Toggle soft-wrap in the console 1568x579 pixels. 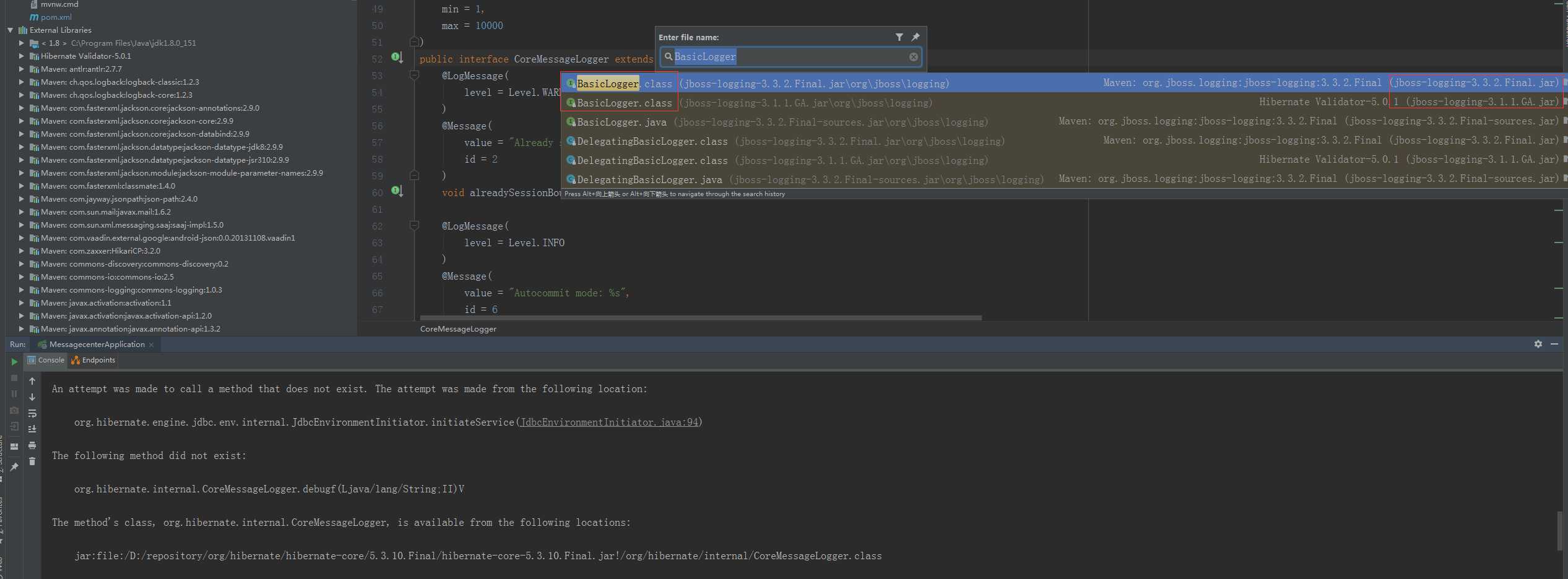pos(32,413)
